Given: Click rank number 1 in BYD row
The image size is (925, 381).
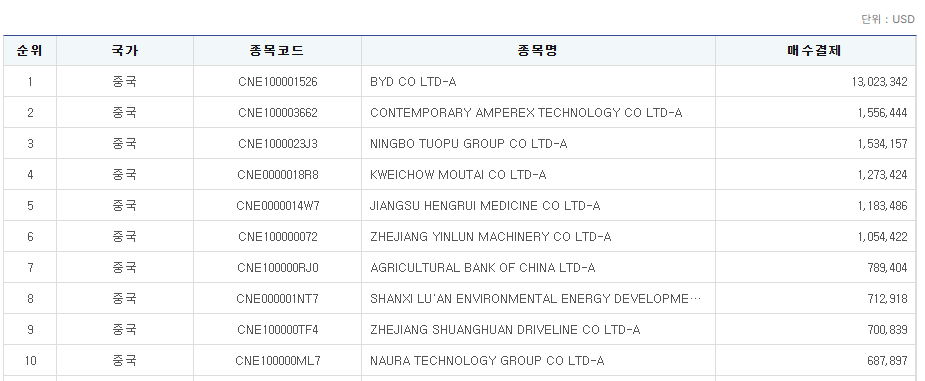Looking at the screenshot, I should coord(30,82).
